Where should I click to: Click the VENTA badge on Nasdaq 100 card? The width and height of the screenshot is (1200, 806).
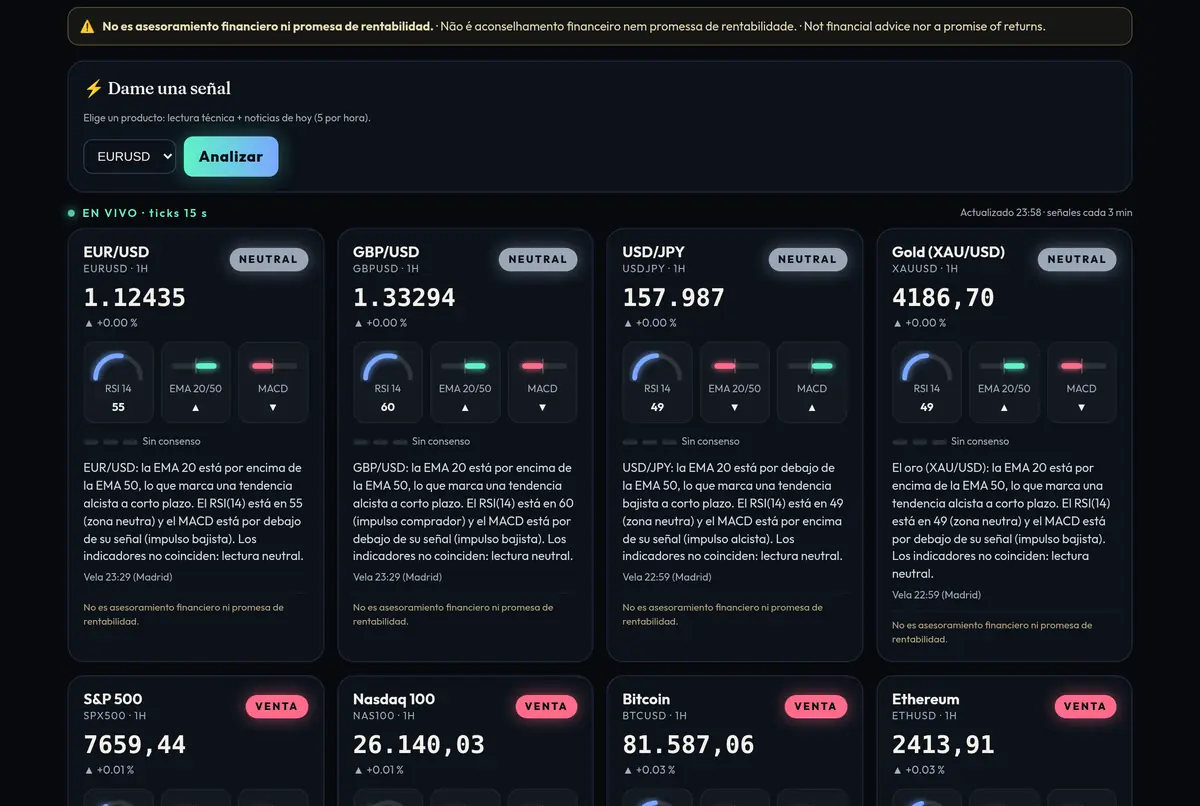point(546,706)
